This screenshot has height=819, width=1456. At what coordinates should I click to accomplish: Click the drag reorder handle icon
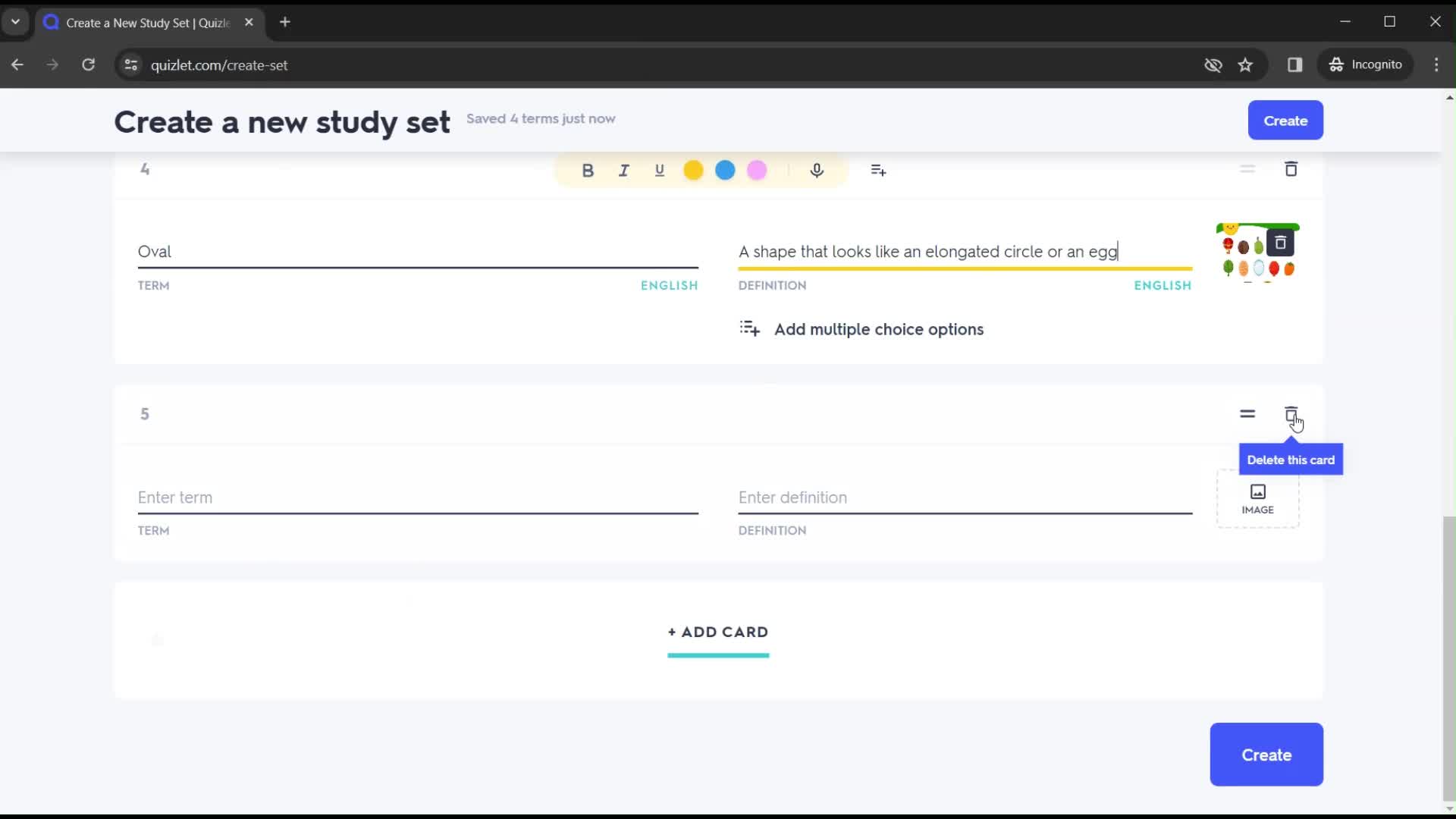pyautogui.click(x=1247, y=413)
